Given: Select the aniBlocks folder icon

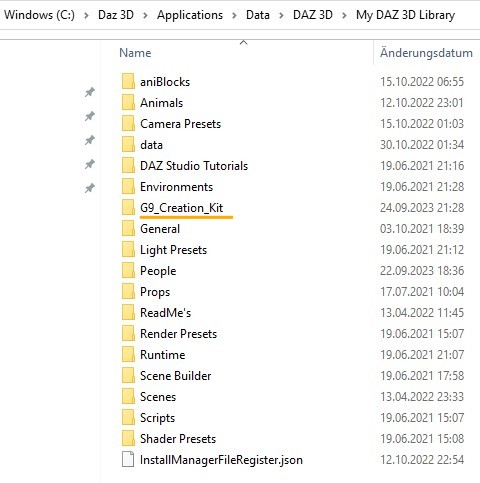Looking at the screenshot, I should tap(128, 82).
